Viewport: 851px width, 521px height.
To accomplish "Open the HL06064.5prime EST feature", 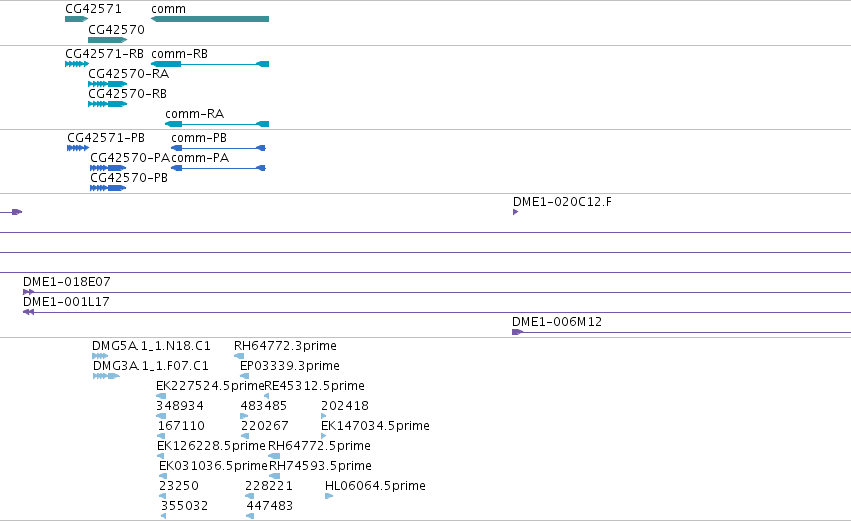I will coord(329,496).
